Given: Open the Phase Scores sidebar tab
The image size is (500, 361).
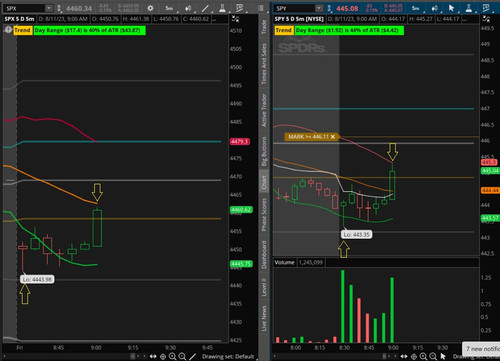Looking at the screenshot, I should coord(264,215).
